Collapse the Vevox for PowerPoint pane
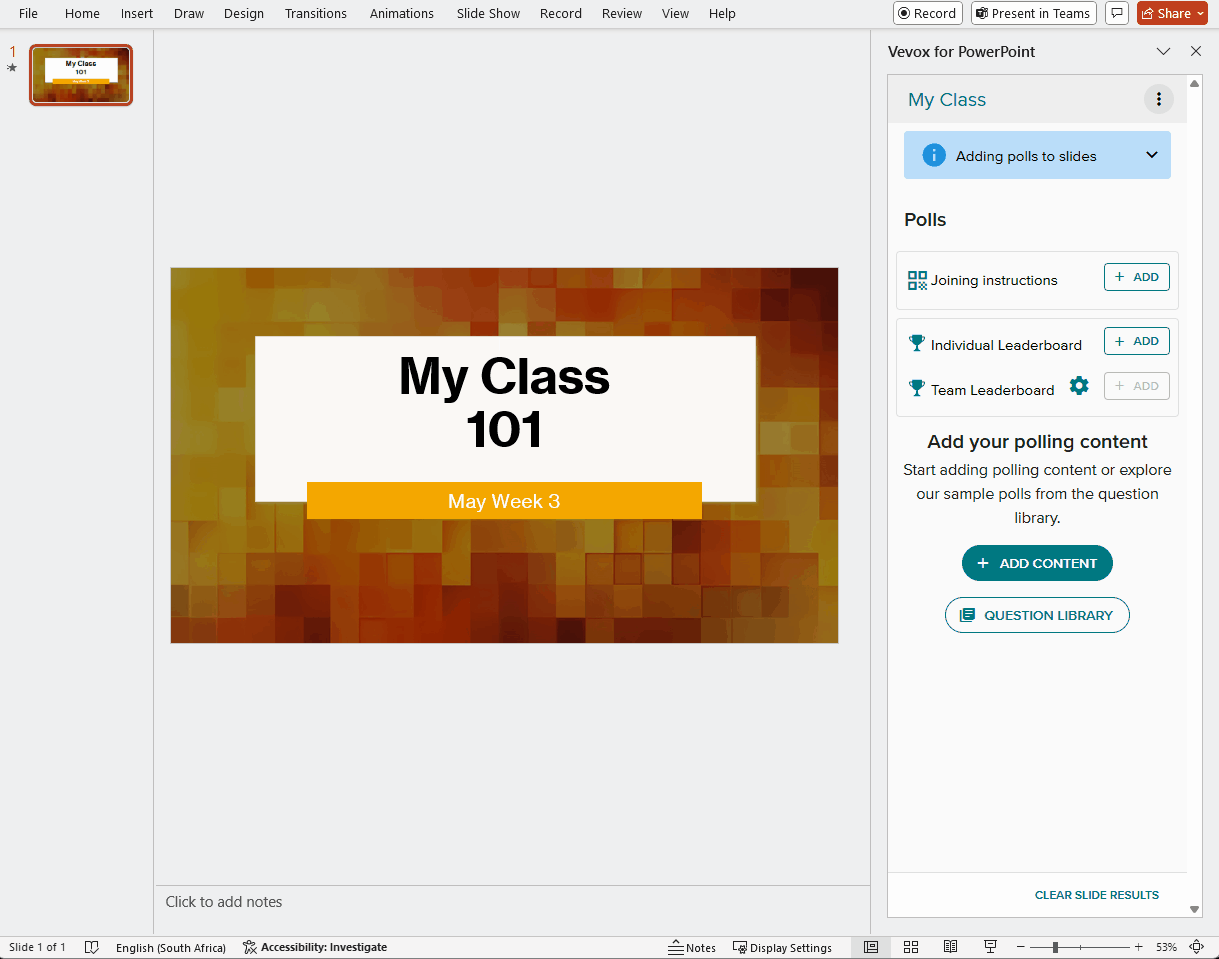The width and height of the screenshot is (1219, 959). pyautogui.click(x=1163, y=51)
